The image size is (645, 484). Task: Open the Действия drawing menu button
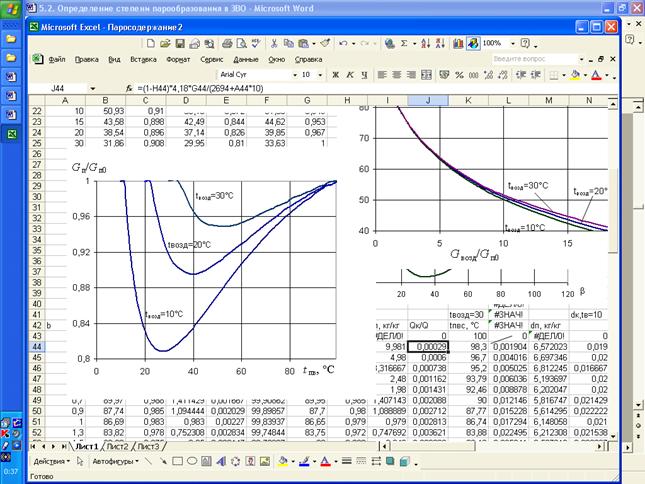(52, 461)
